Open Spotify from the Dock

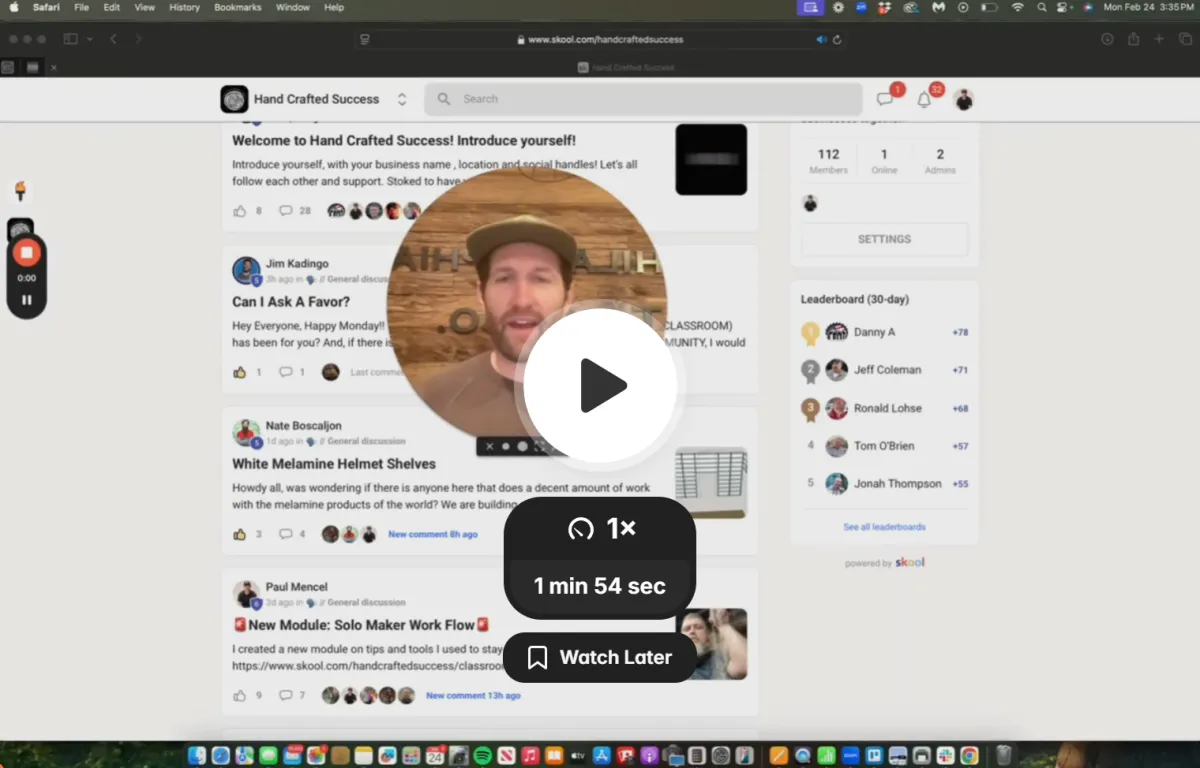[x=482, y=756]
